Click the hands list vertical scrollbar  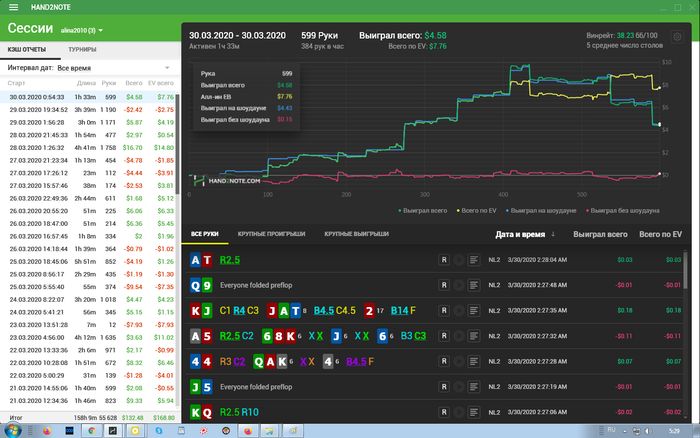point(685,271)
